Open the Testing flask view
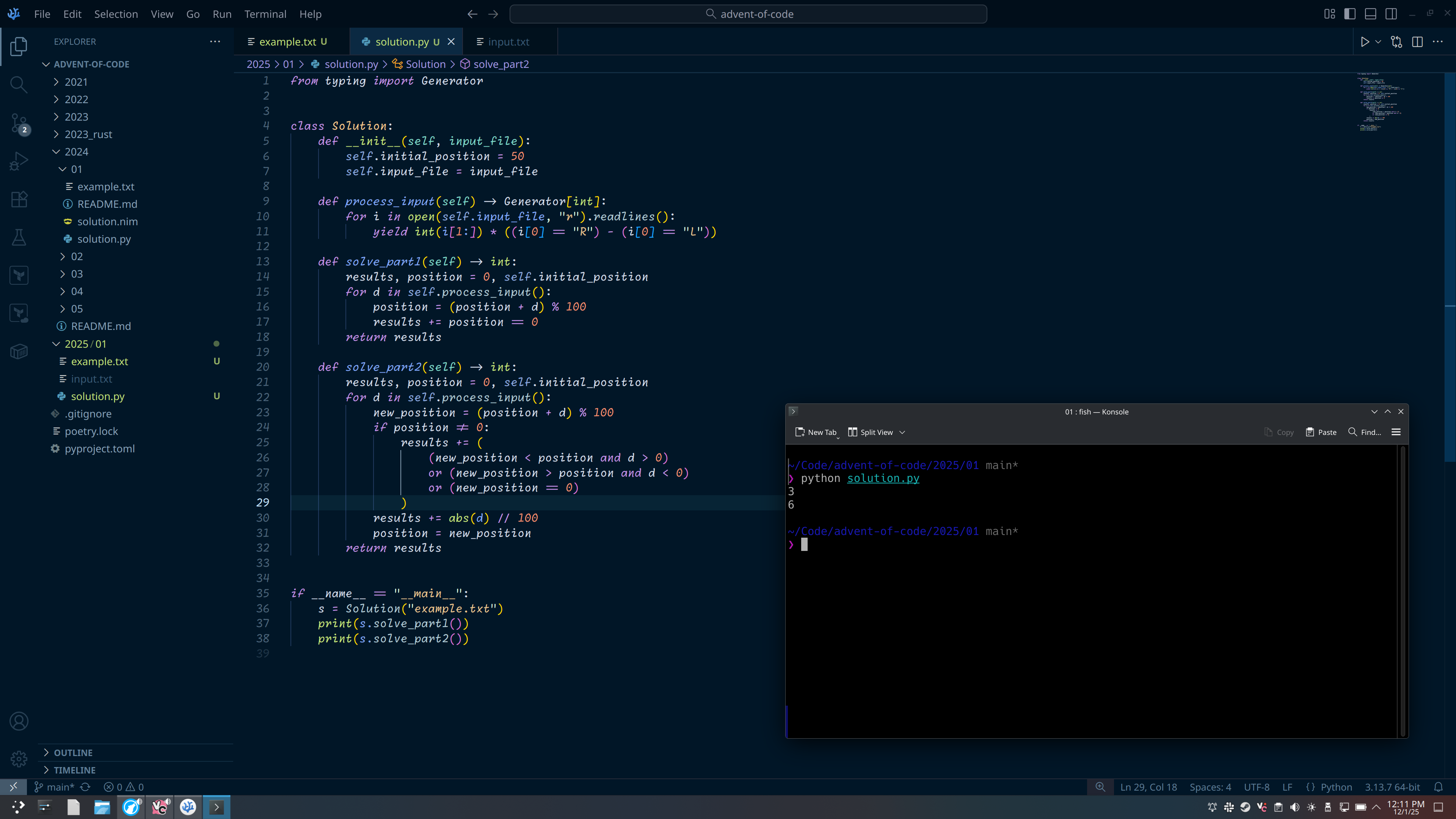The width and height of the screenshot is (1456, 819). pos(19,237)
